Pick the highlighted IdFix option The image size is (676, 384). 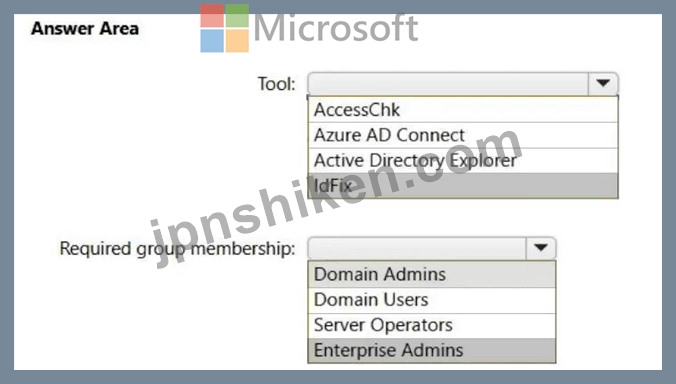[x=463, y=186]
